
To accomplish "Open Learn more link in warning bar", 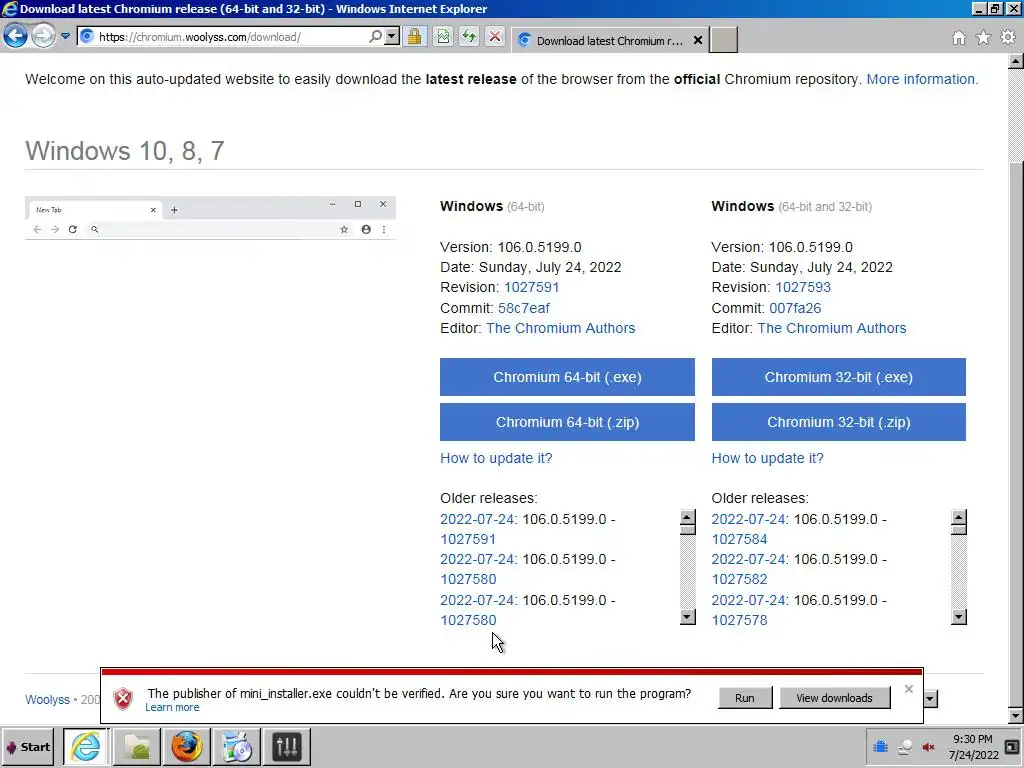I will click(x=172, y=707).
